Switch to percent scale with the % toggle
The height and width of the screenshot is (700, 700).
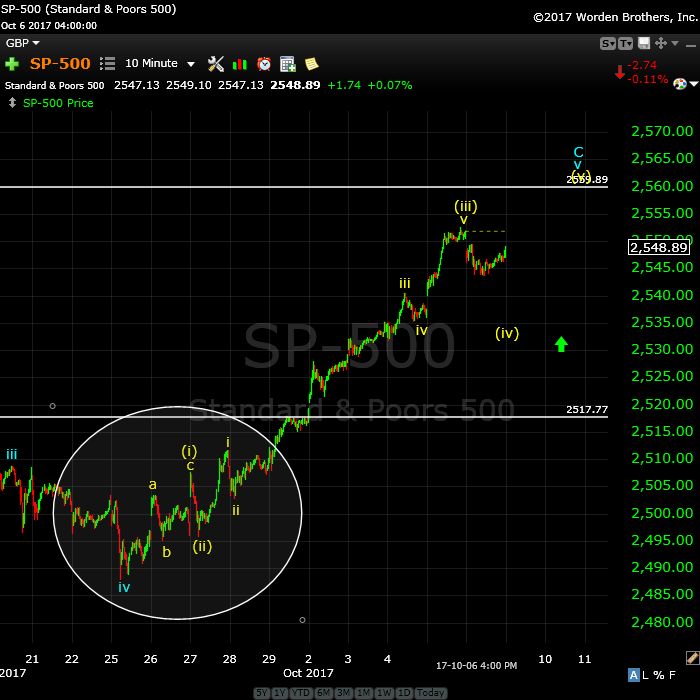[658, 675]
